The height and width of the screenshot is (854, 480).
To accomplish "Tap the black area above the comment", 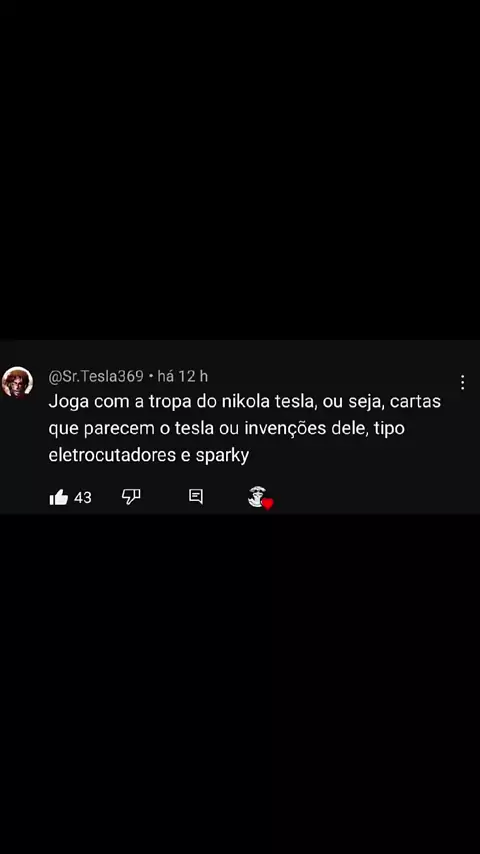I will click(x=240, y=169).
